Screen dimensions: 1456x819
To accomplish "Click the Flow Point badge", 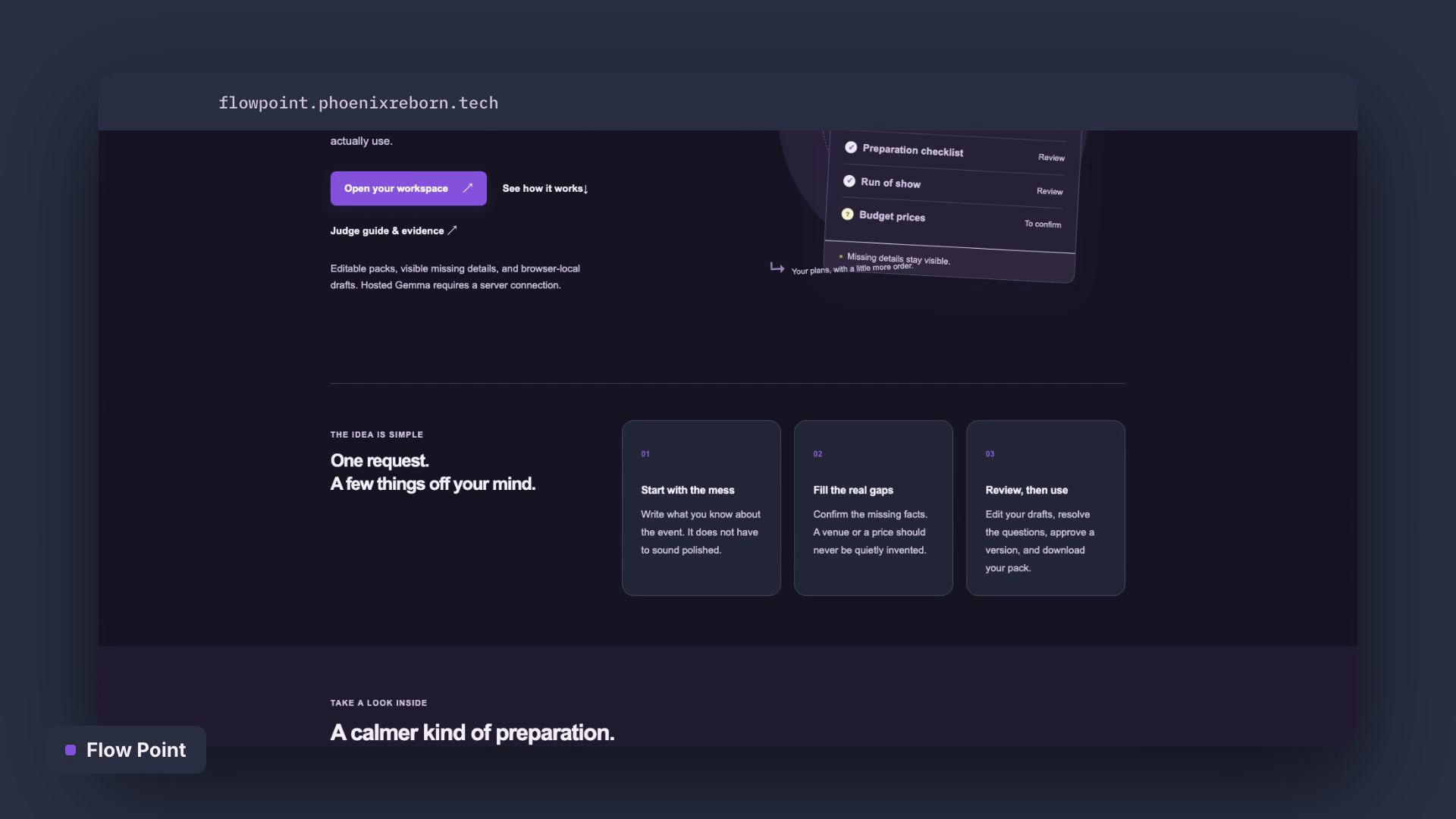I will 126,749.
